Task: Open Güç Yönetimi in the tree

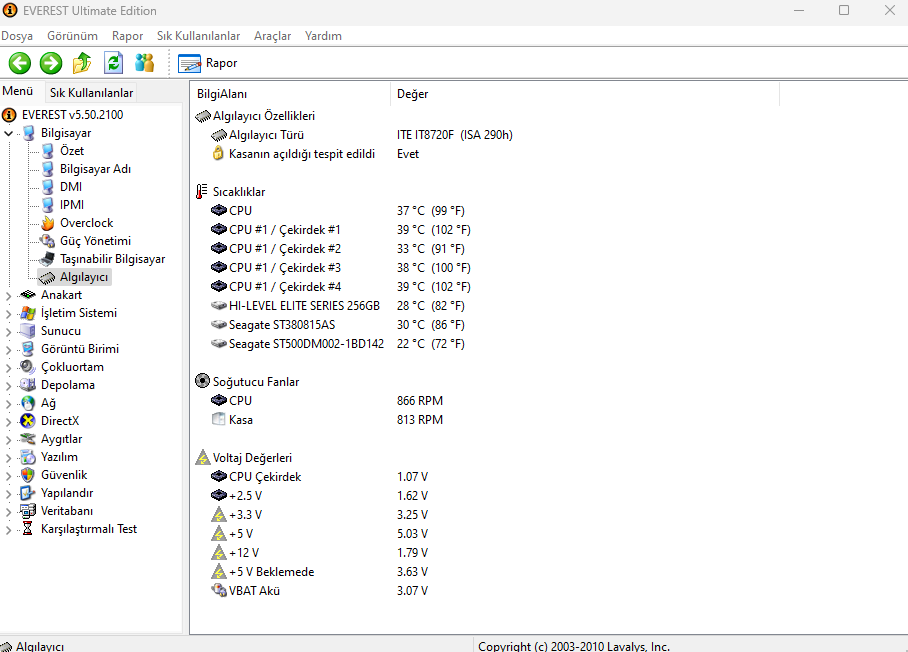Action: [94, 241]
